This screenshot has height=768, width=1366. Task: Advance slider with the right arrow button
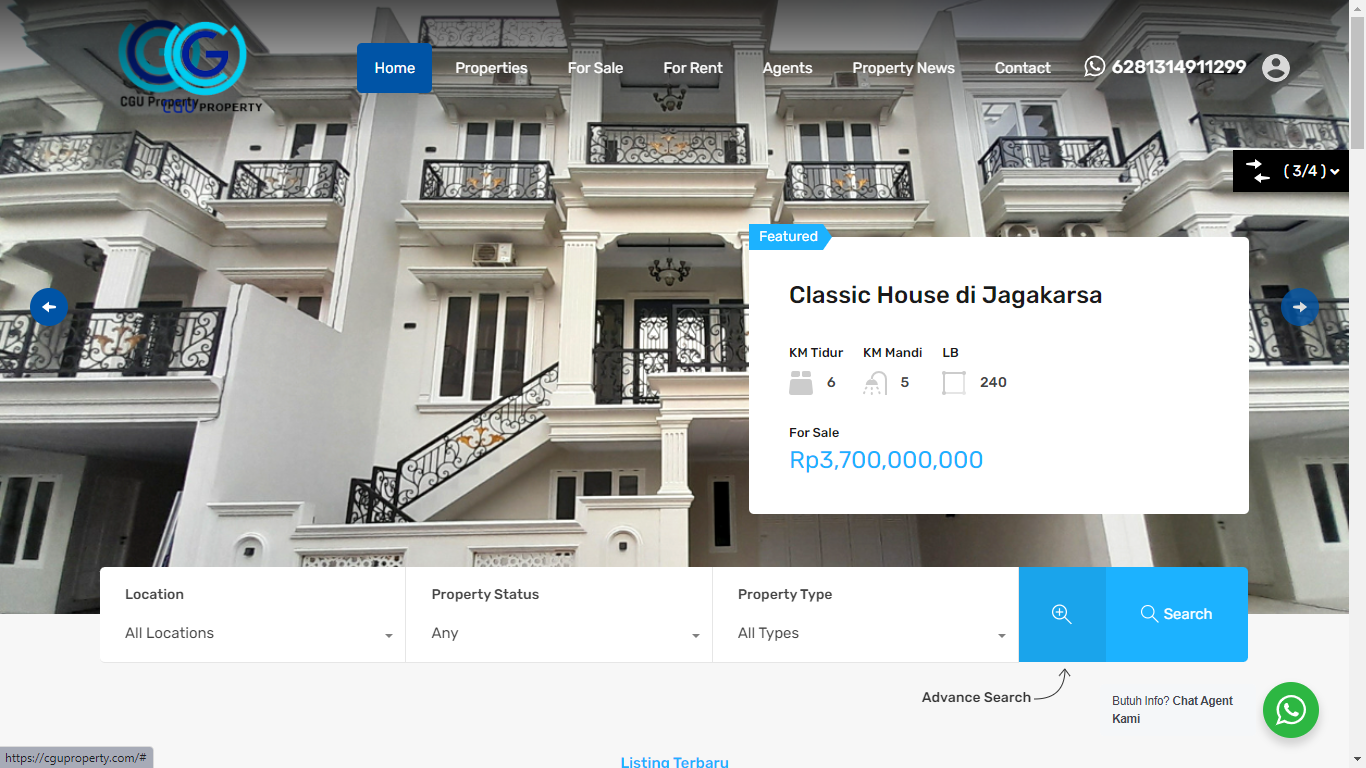coord(1299,307)
